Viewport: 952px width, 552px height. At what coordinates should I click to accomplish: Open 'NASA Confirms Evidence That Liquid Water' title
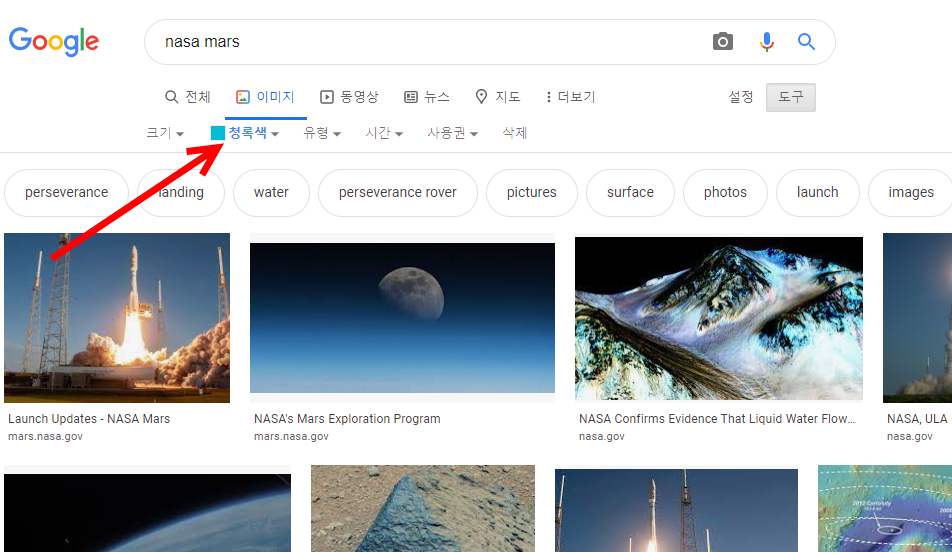coord(717,419)
